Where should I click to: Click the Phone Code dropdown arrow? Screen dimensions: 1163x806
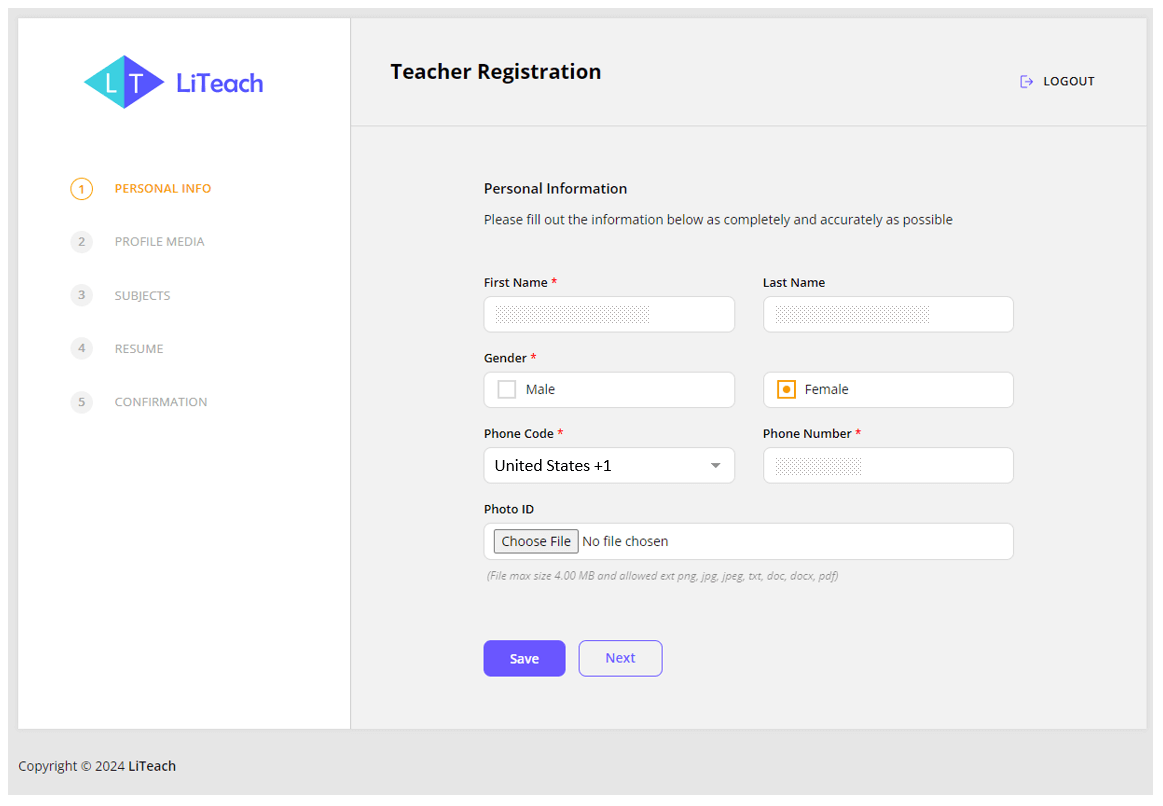(716, 466)
